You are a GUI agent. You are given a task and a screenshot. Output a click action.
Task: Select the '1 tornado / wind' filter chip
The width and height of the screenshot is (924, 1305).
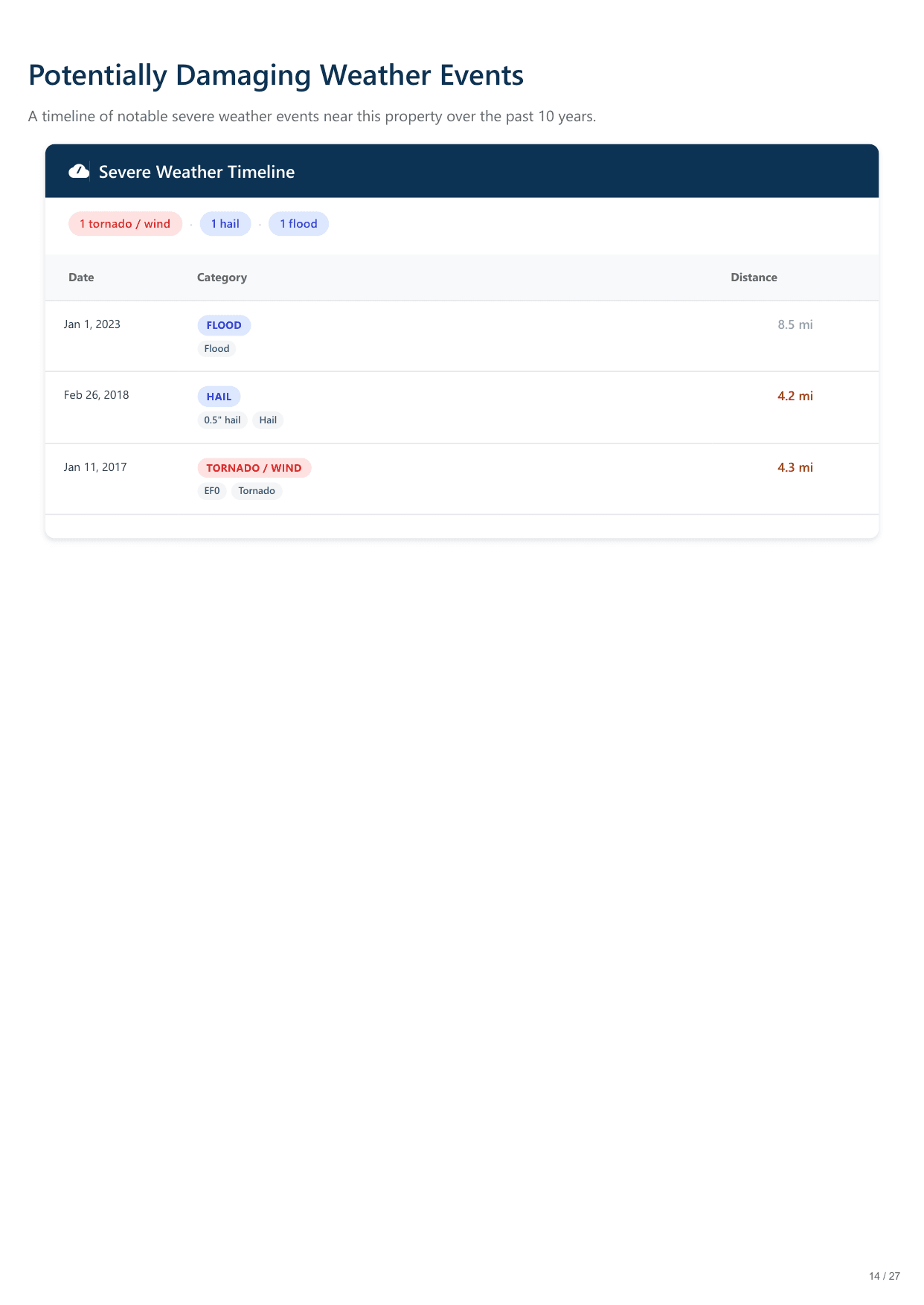click(125, 224)
